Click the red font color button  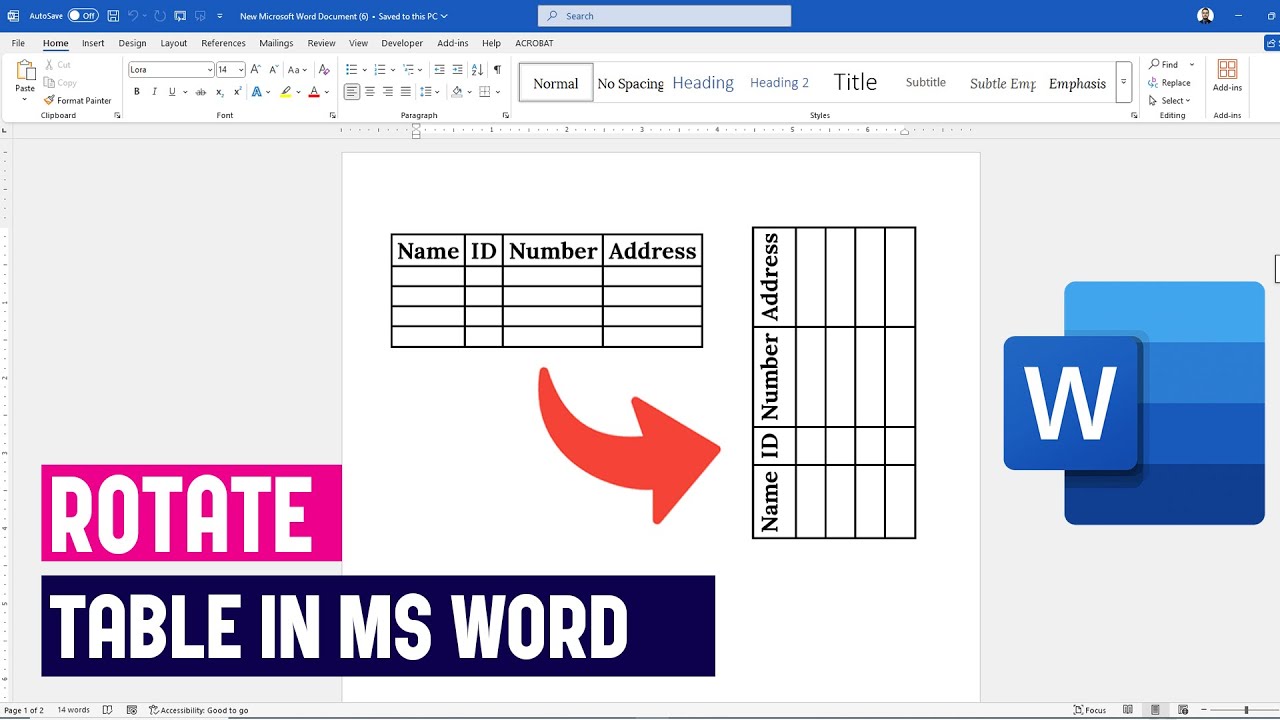point(314,92)
